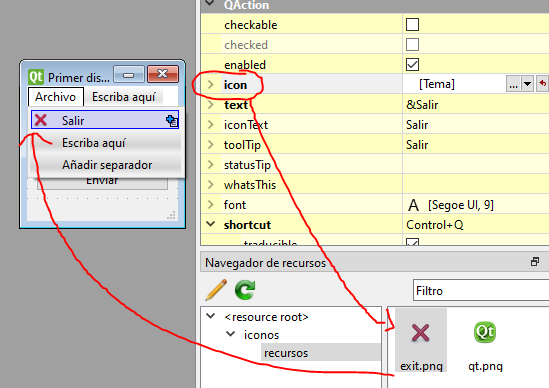Image resolution: width=549 pixels, height=388 pixels.
Task: Close the Primer dis... form window
Action: 163,74
